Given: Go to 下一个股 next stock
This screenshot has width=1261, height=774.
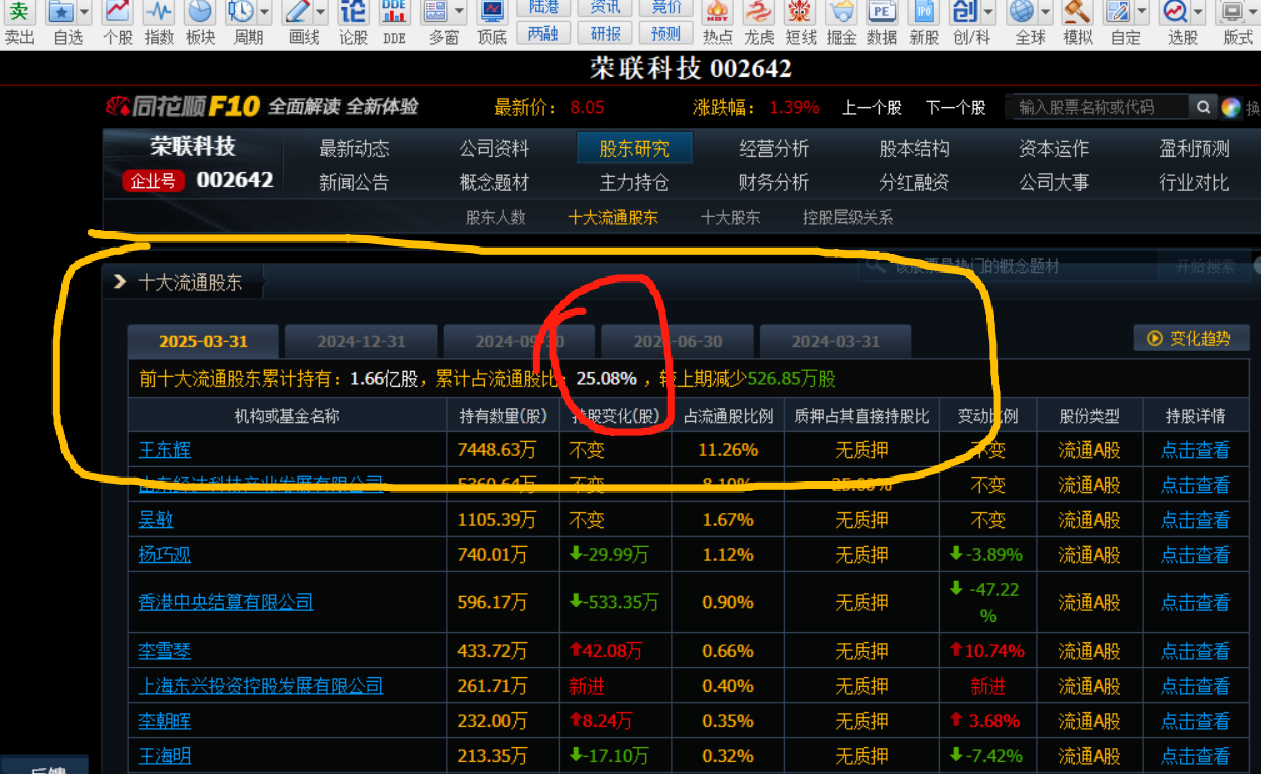Looking at the screenshot, I should 955,108.
